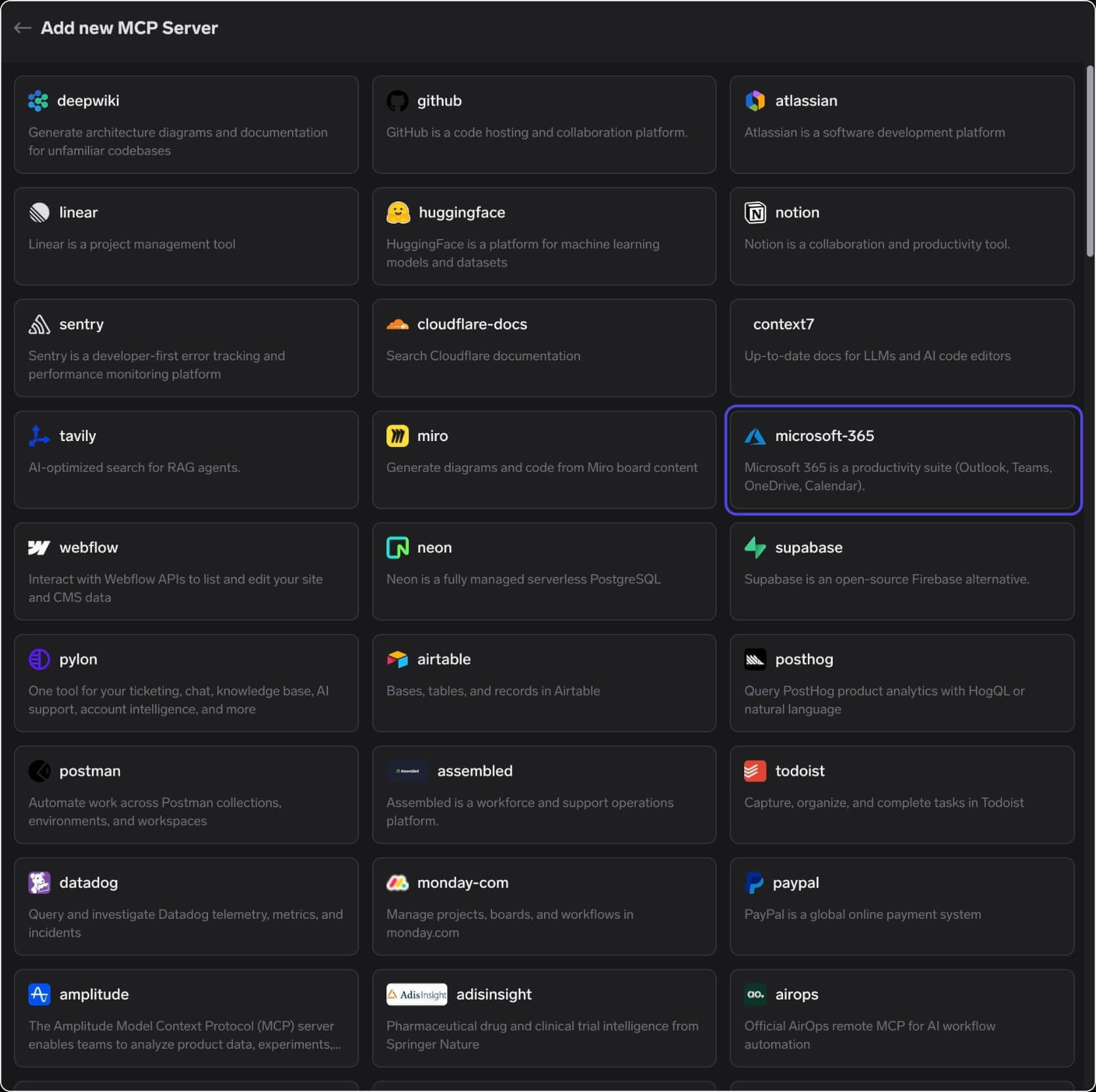Select the postman server name
The image size is (1096, 1092).
(90, 770)
